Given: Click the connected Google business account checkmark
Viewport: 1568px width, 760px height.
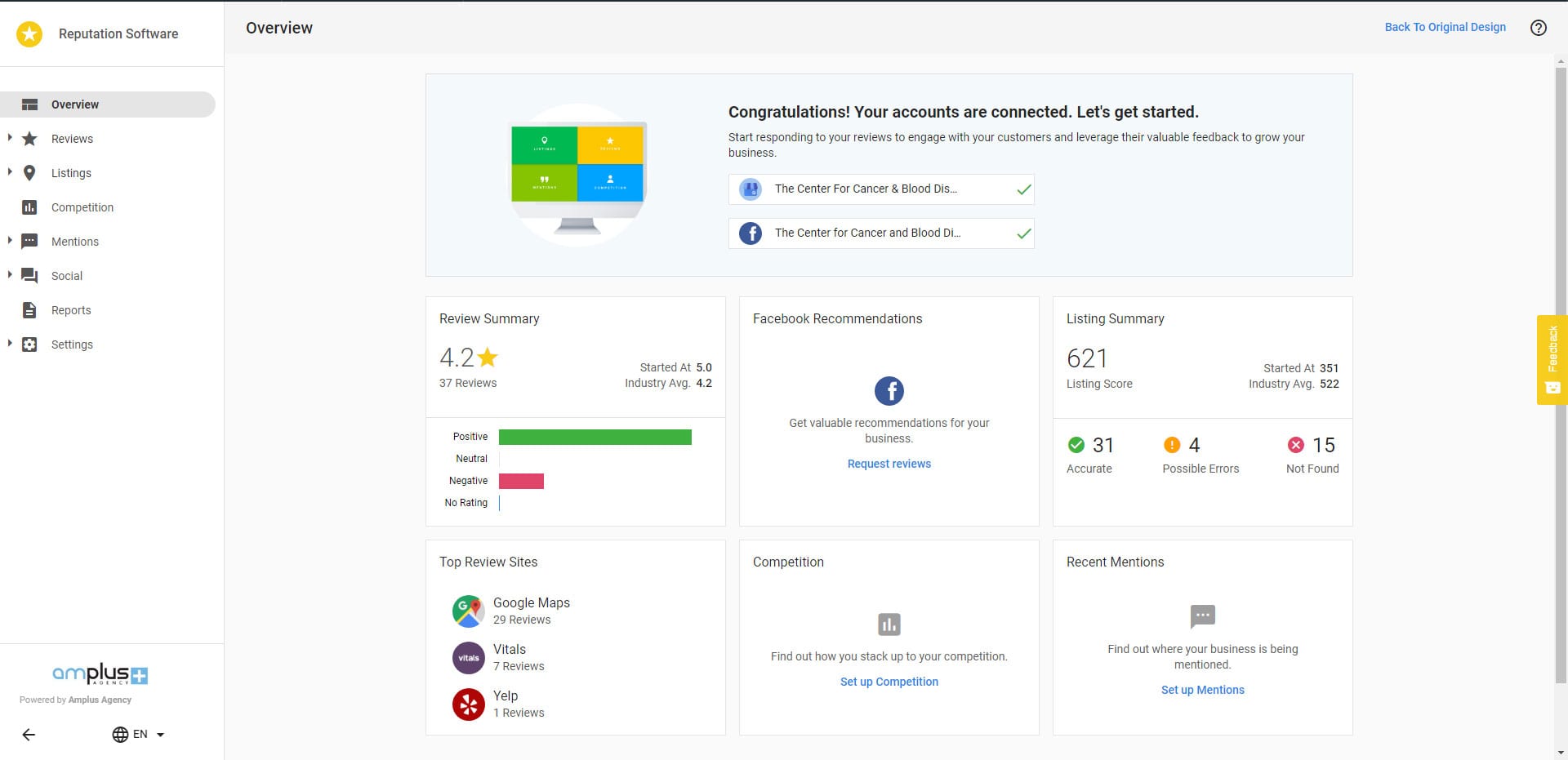Looking at the screenshot, I should coord(1023,189).
